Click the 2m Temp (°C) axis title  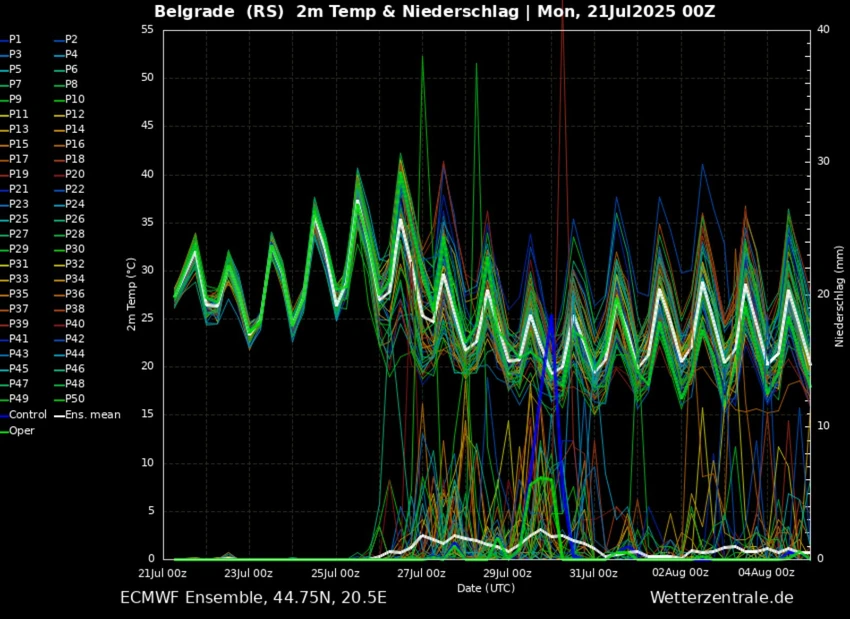(x=131, y=294)
